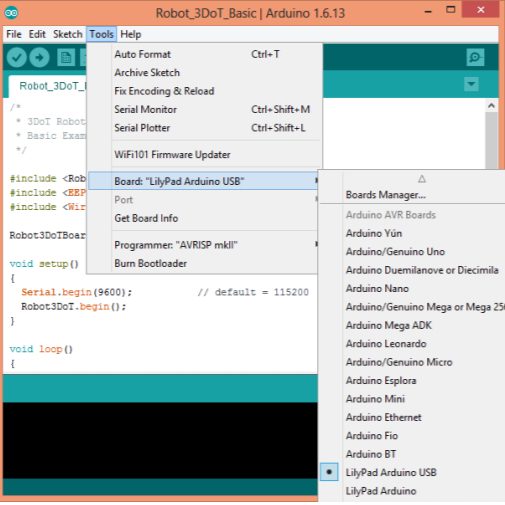505x505 pixels.
Task: Launch WiFi101 Firmware Updater
Action: [x=203, y=155]
